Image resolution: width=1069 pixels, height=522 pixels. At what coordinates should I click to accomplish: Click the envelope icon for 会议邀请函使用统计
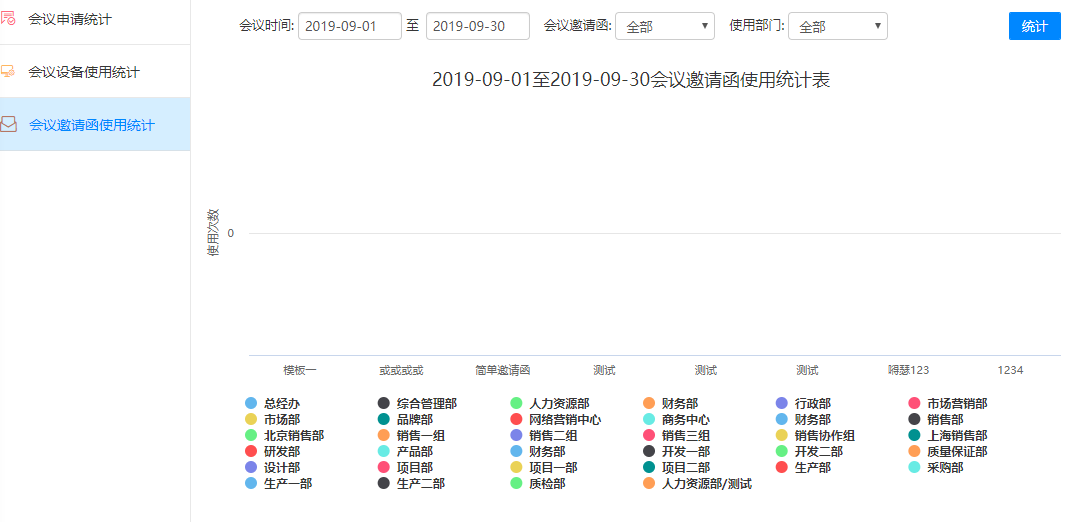(x=8, y=125)
